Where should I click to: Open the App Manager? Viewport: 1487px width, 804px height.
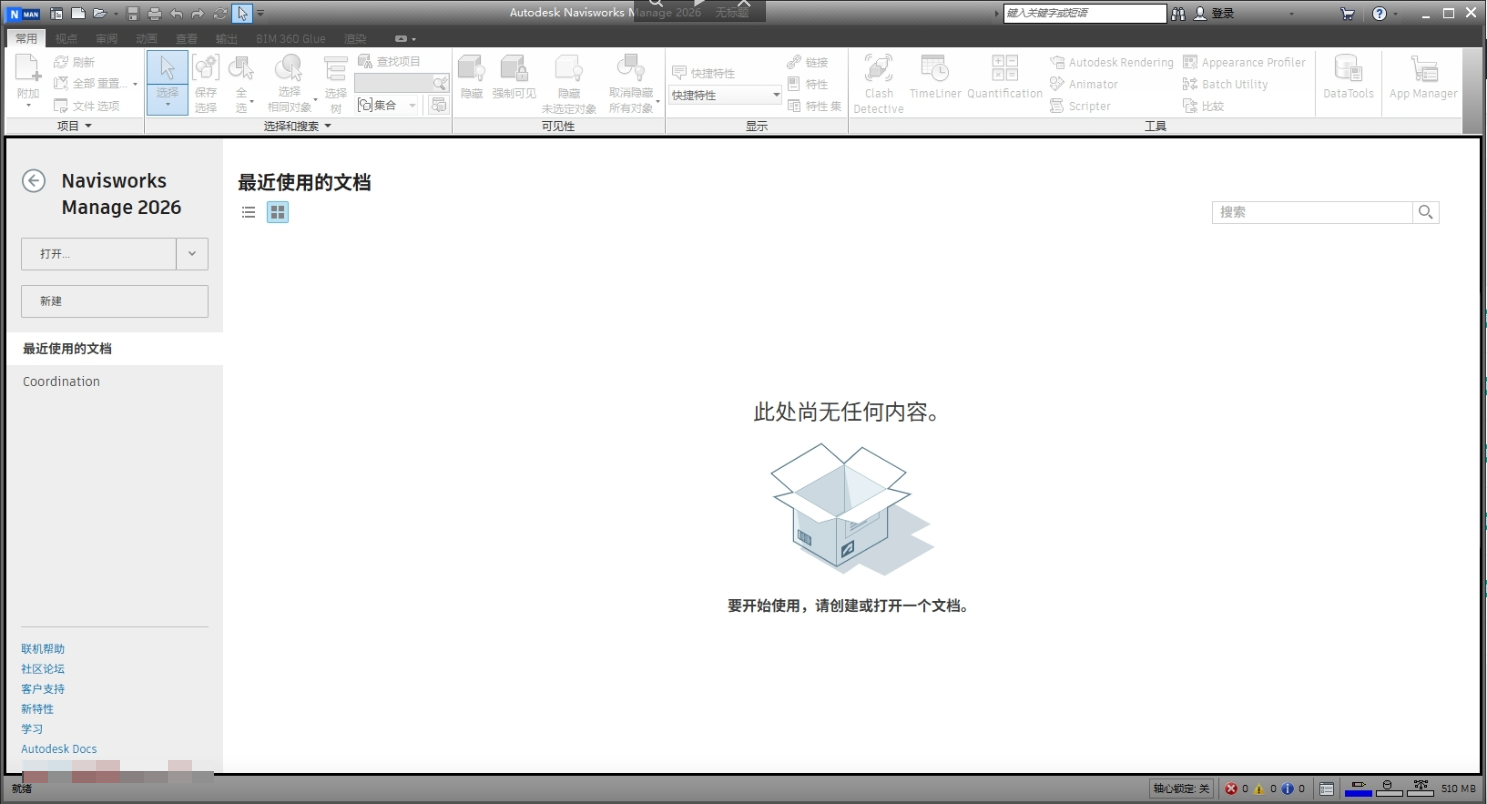(x=1423, y=77)
